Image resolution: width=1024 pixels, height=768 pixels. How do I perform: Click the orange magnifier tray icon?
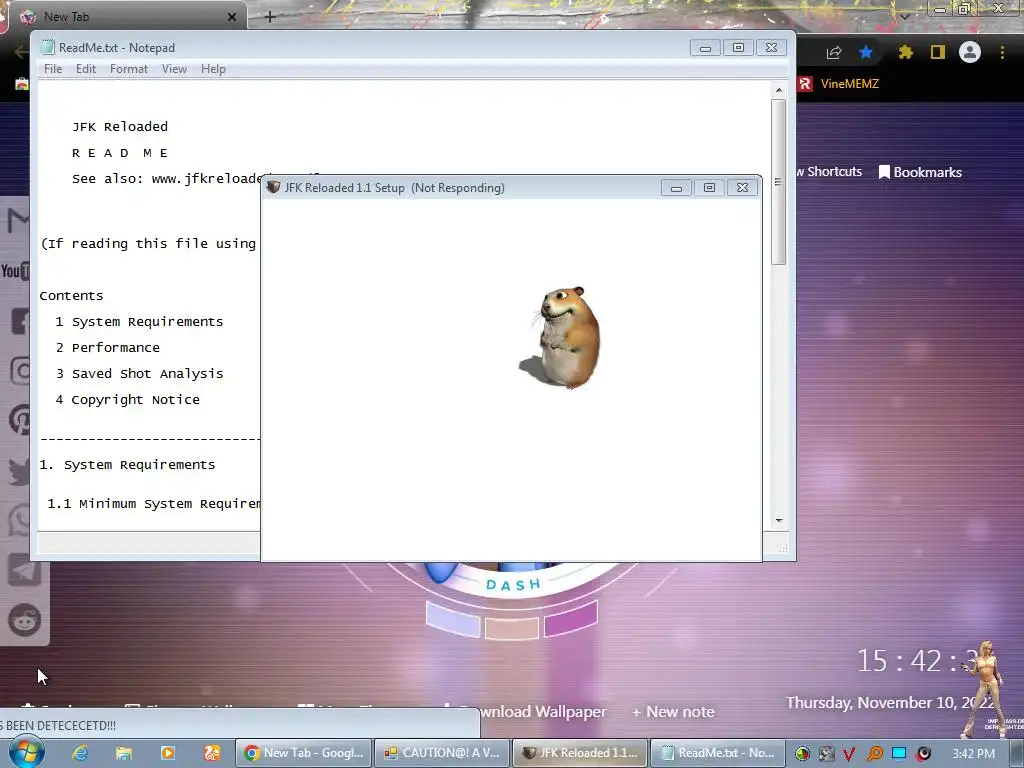click(874, 754)
